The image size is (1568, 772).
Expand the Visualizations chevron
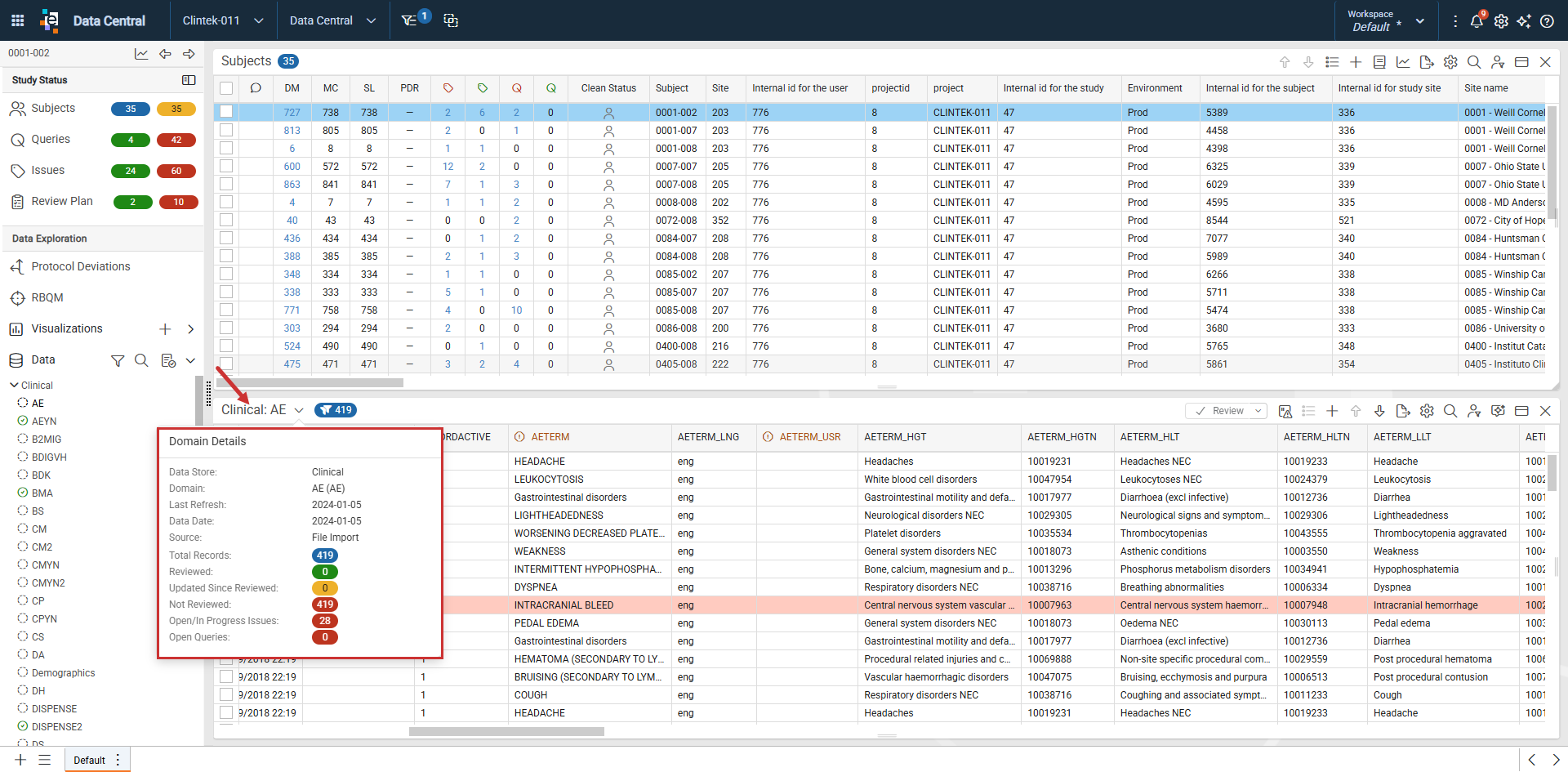[190, 329]
